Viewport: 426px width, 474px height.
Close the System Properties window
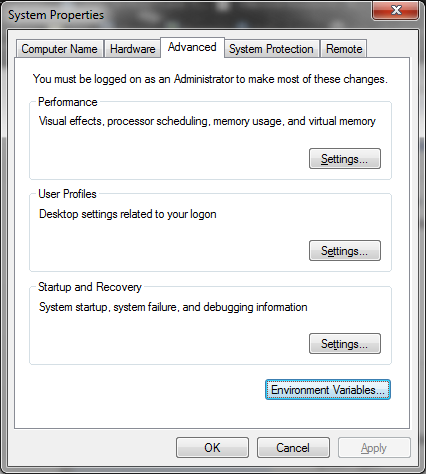(x=396, y=10)
